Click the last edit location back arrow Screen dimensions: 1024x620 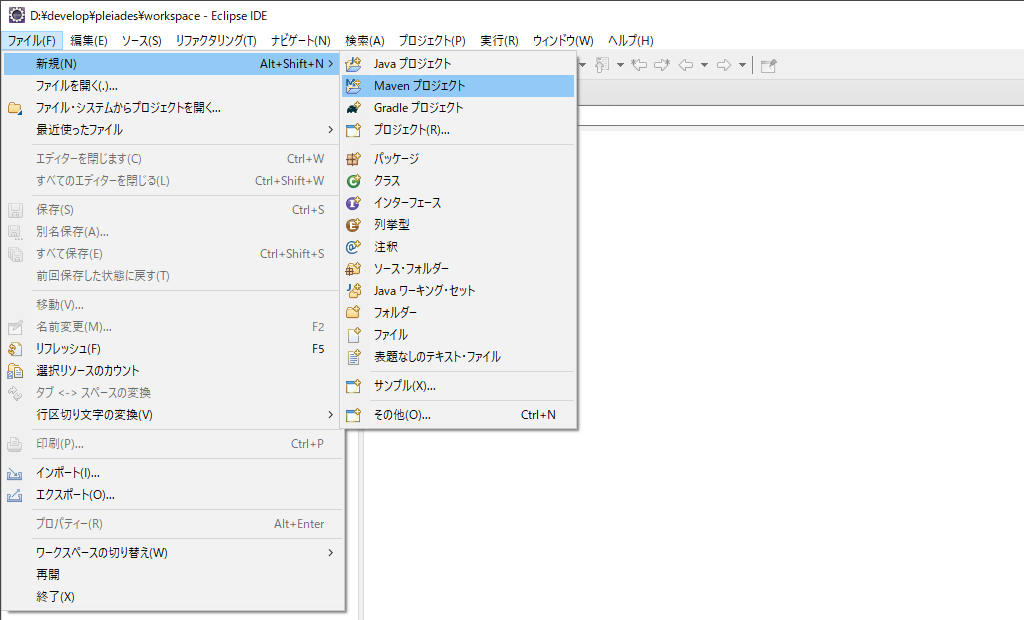pos(640,65)
